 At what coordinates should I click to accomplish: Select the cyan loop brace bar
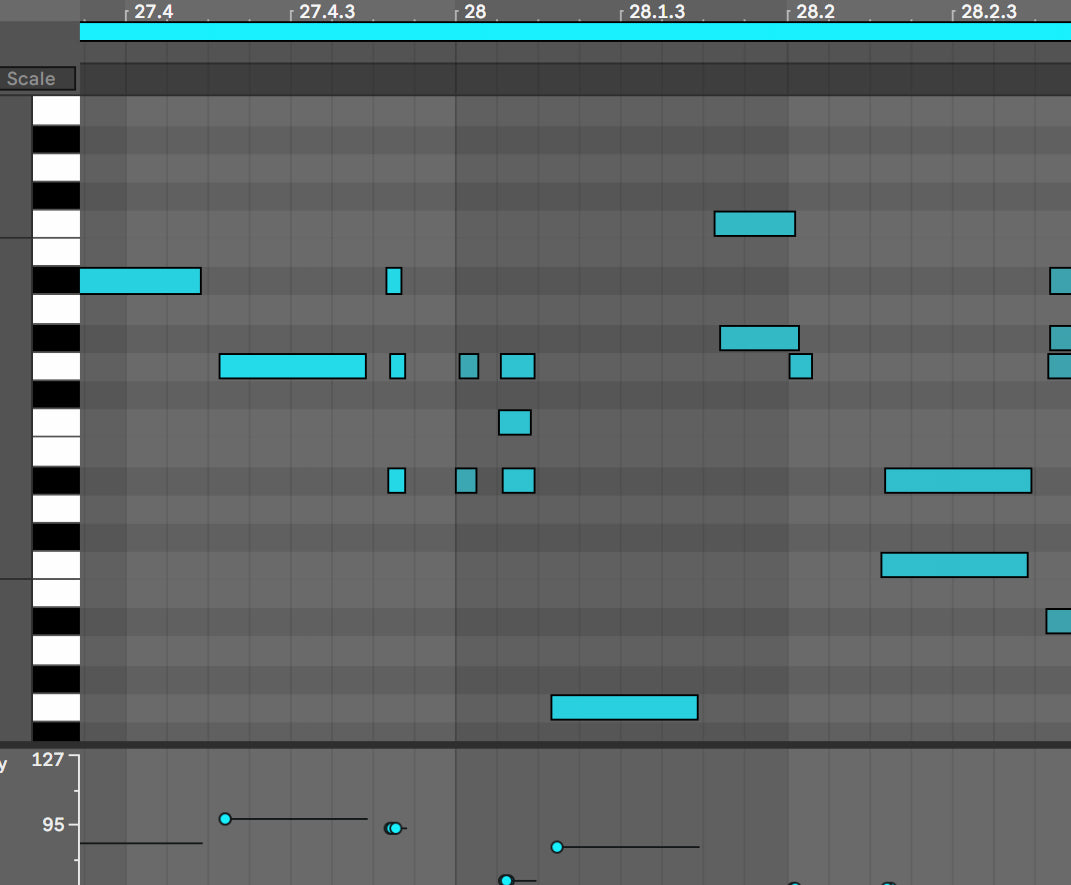pyautogui.click(x=575, y=32)
